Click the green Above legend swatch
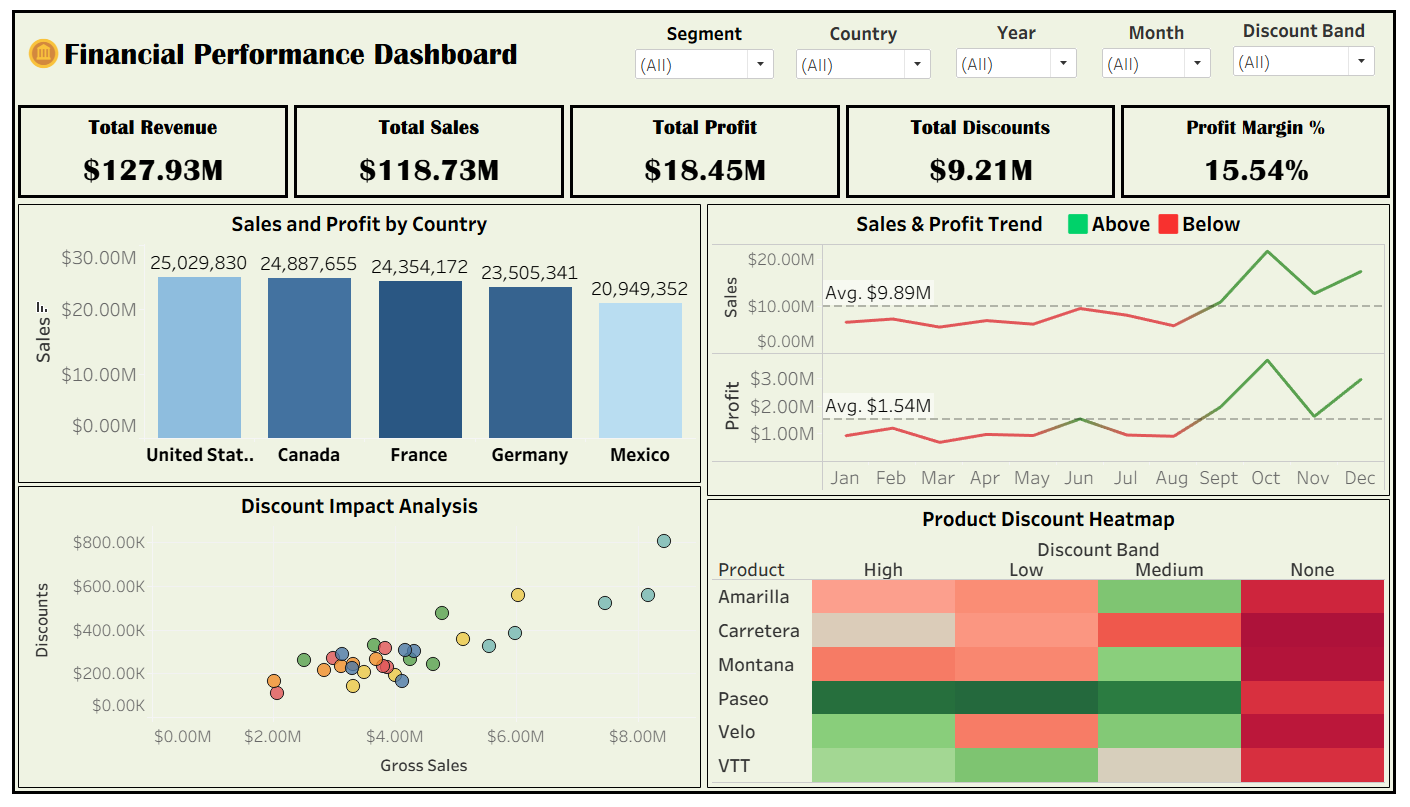The width and height of the screenshot is (1410, 807). tap(1077, 224)
